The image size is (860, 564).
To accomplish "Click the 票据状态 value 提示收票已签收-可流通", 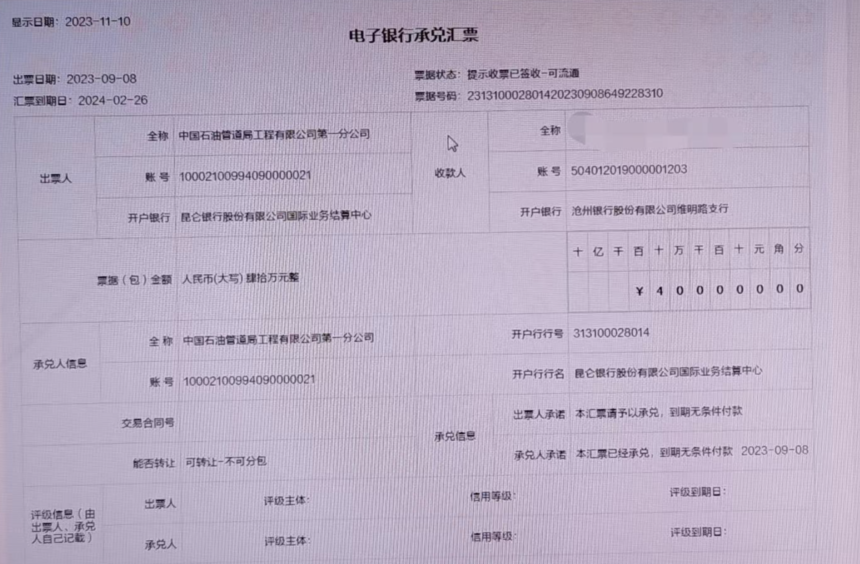I will (523, 74).
